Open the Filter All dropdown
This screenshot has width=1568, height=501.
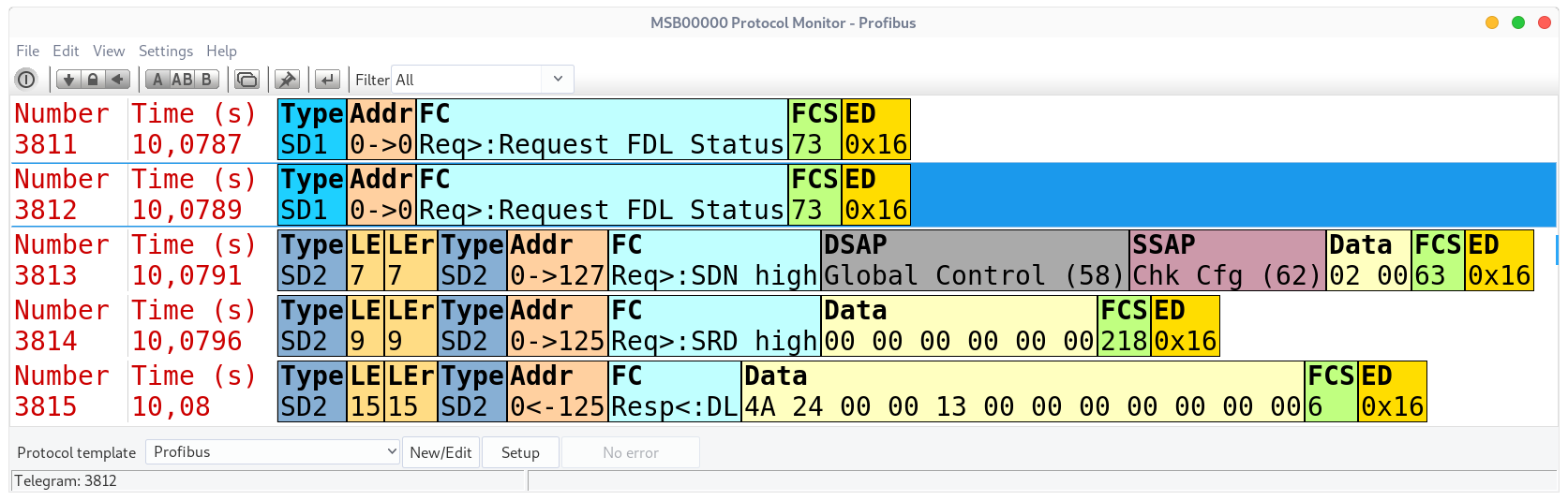coord(483,80)
